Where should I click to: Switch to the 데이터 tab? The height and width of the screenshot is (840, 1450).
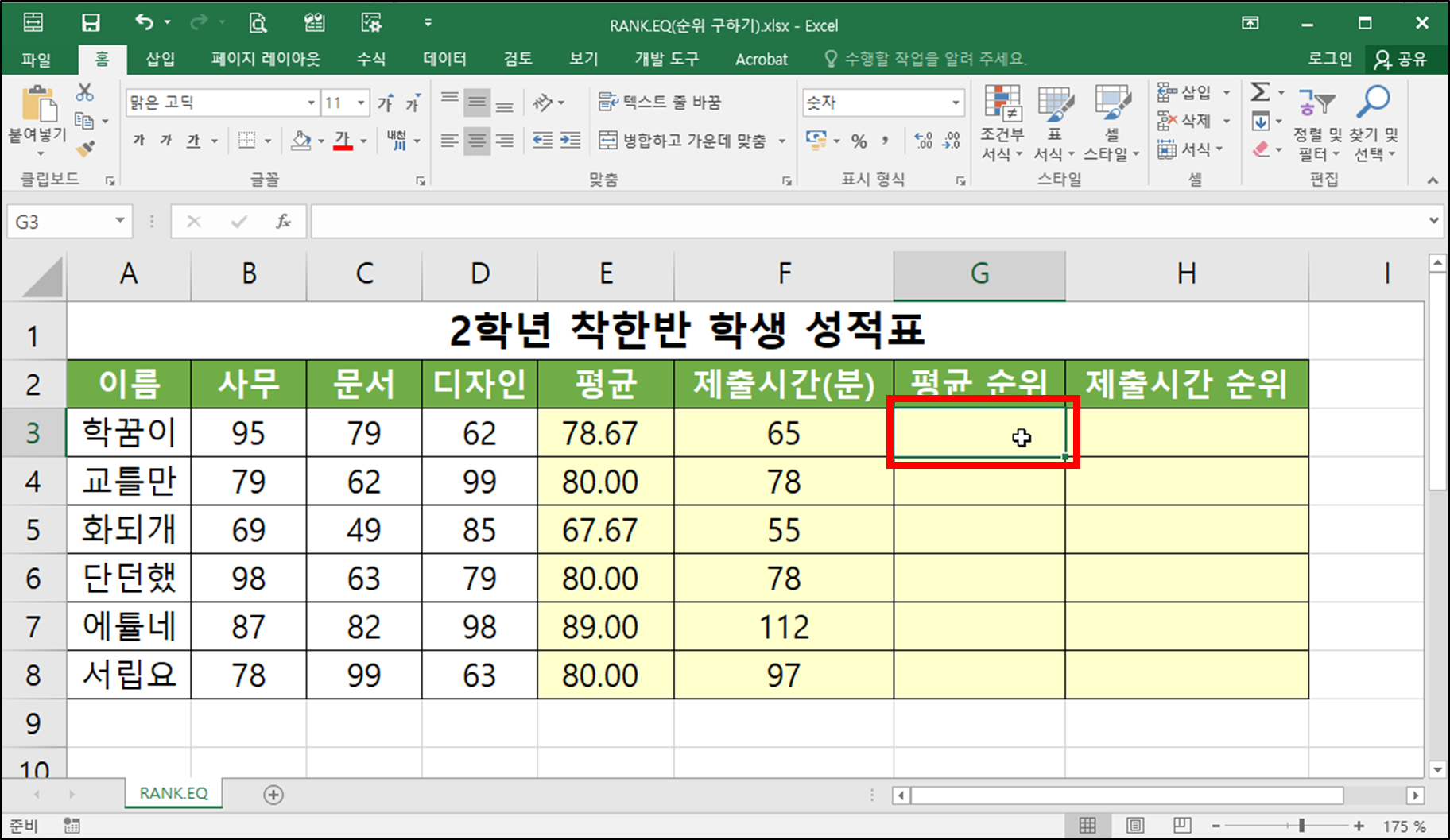click(445, 59)
